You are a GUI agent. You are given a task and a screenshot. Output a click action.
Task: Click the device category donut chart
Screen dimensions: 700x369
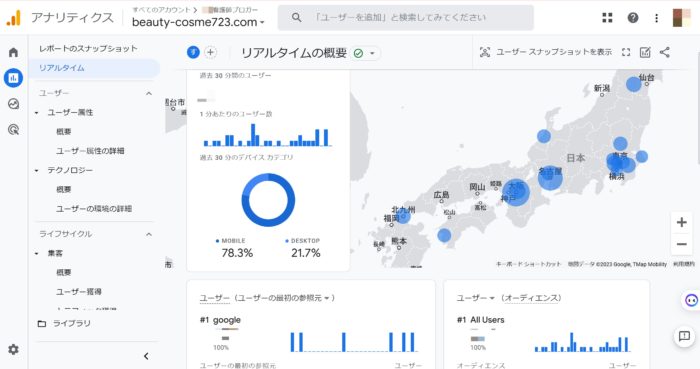coord(268,200)
